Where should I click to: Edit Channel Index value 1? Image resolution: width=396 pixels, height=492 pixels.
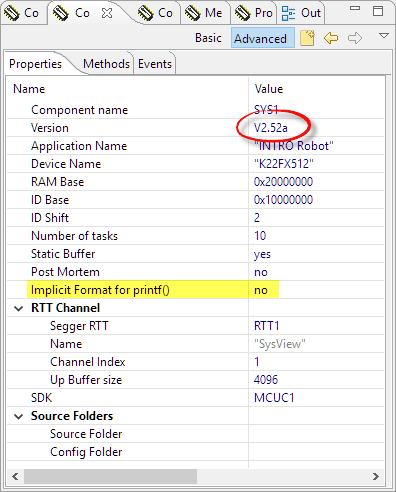257,362
